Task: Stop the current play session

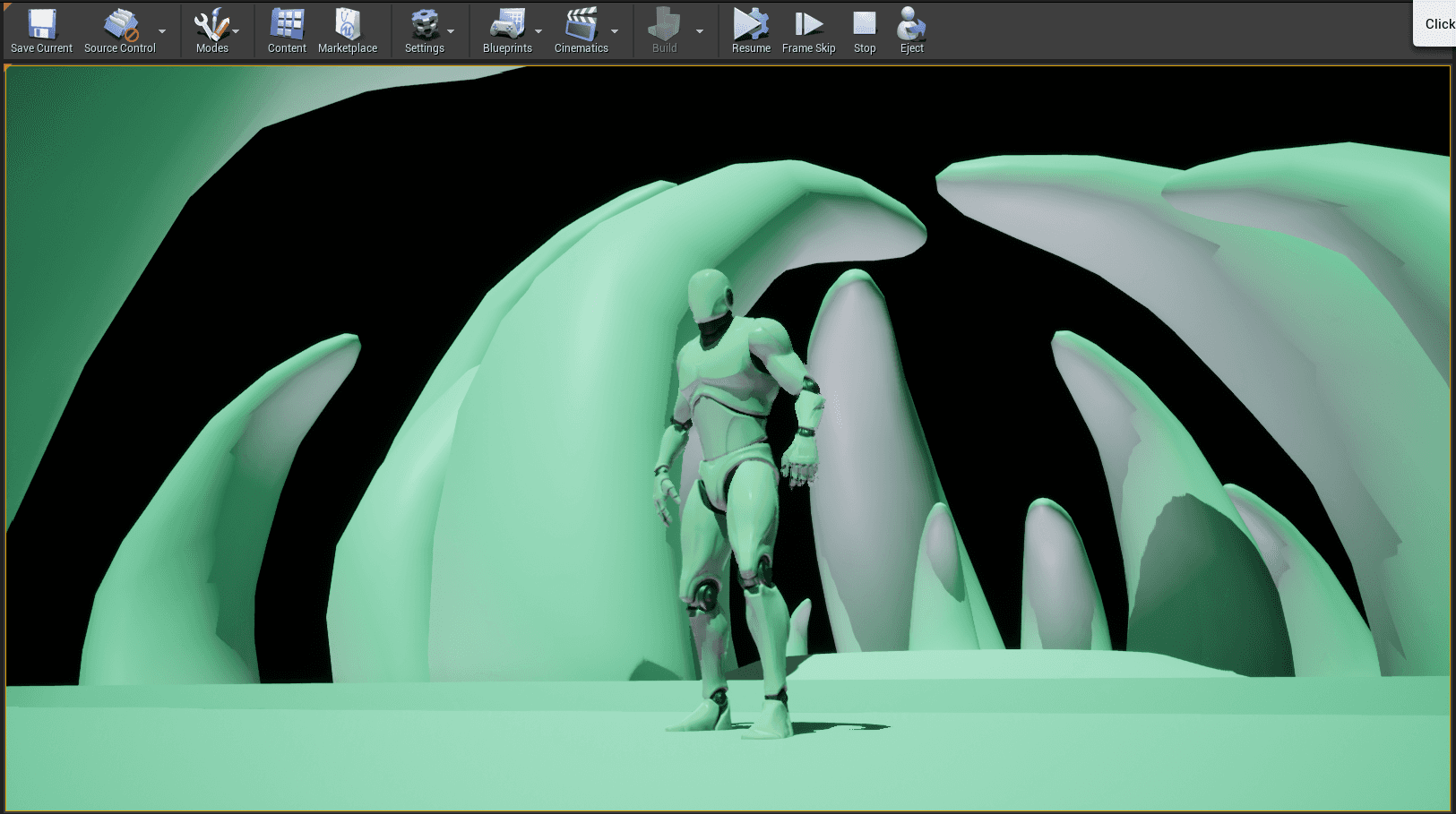Action: point(865,25)
